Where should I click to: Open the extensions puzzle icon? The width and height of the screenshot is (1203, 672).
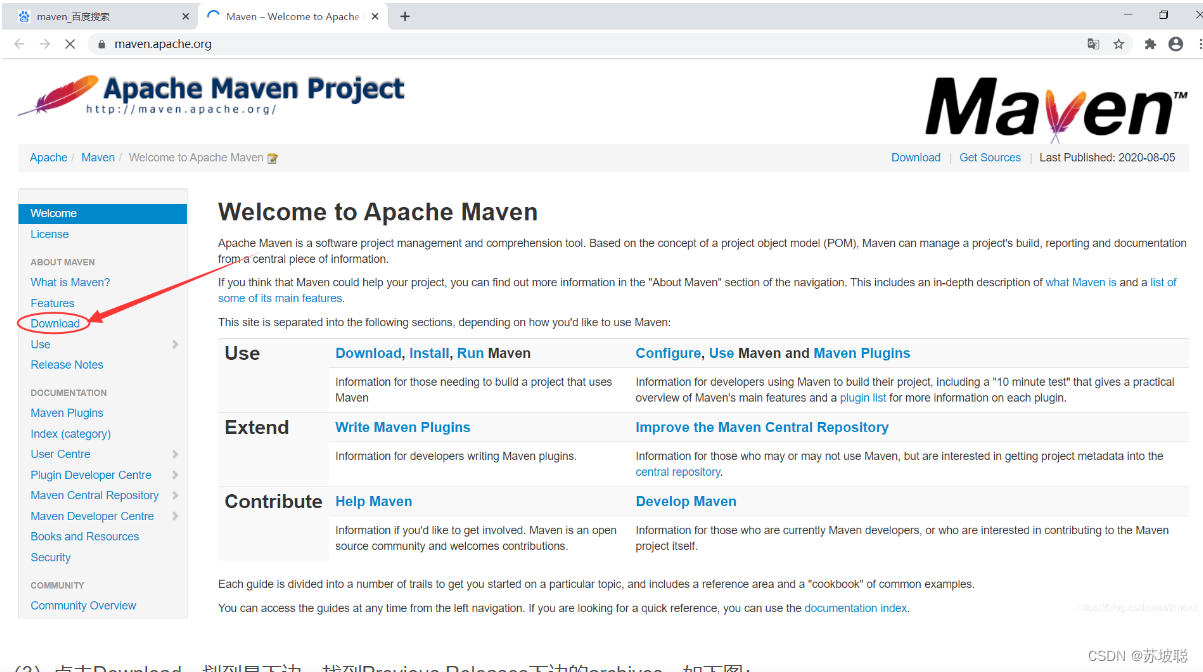point(1150,44)
